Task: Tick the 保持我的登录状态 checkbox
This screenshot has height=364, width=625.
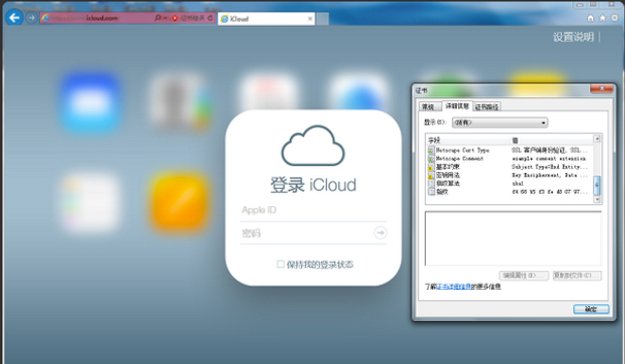Action: (x=280, y=264)
